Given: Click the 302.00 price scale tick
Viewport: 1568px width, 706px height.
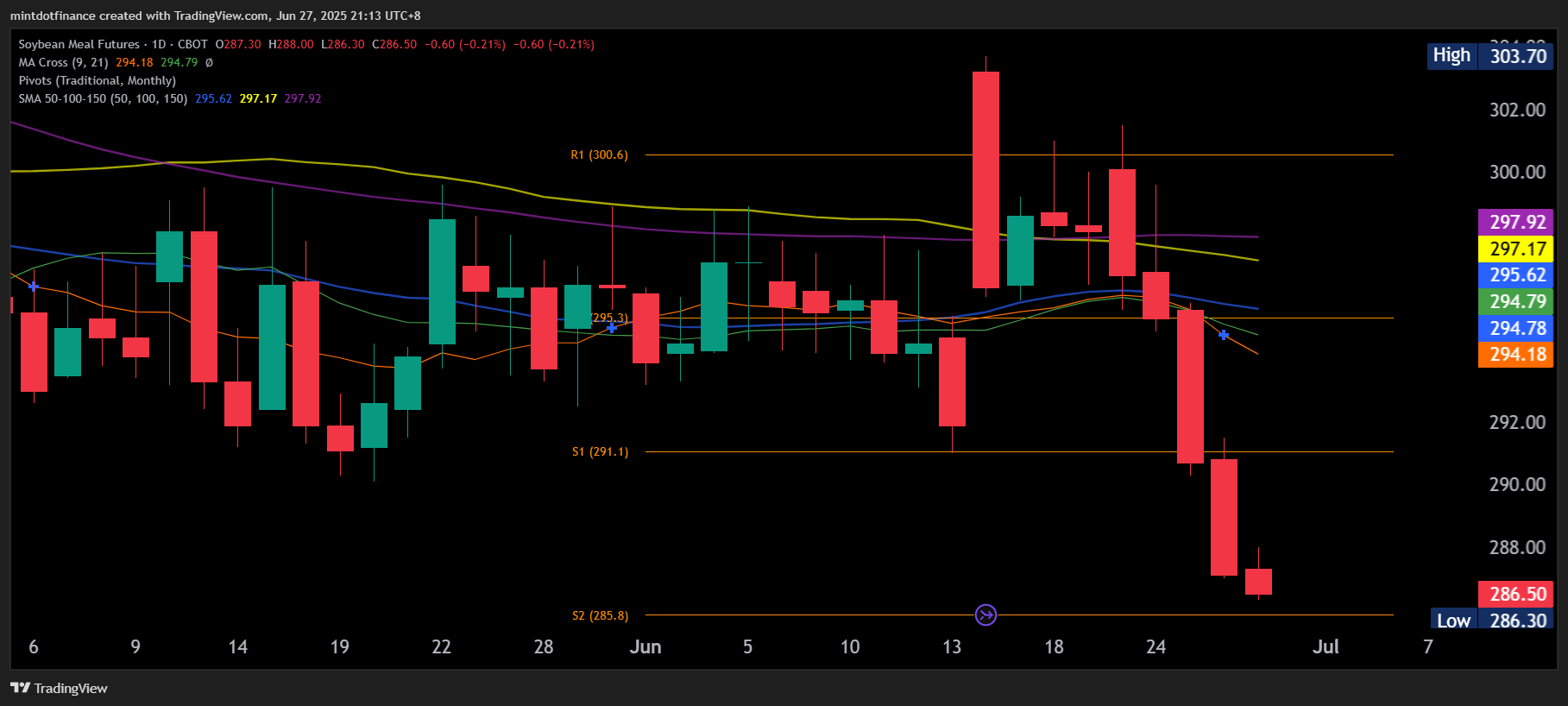Looking at the screenshot, I should click(x=1517, y=110).
